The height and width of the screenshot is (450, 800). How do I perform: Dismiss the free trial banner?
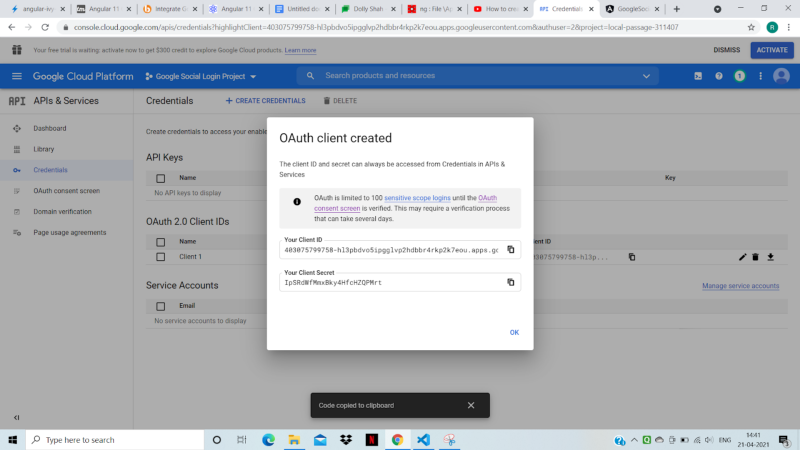click(x=726, y=50)
